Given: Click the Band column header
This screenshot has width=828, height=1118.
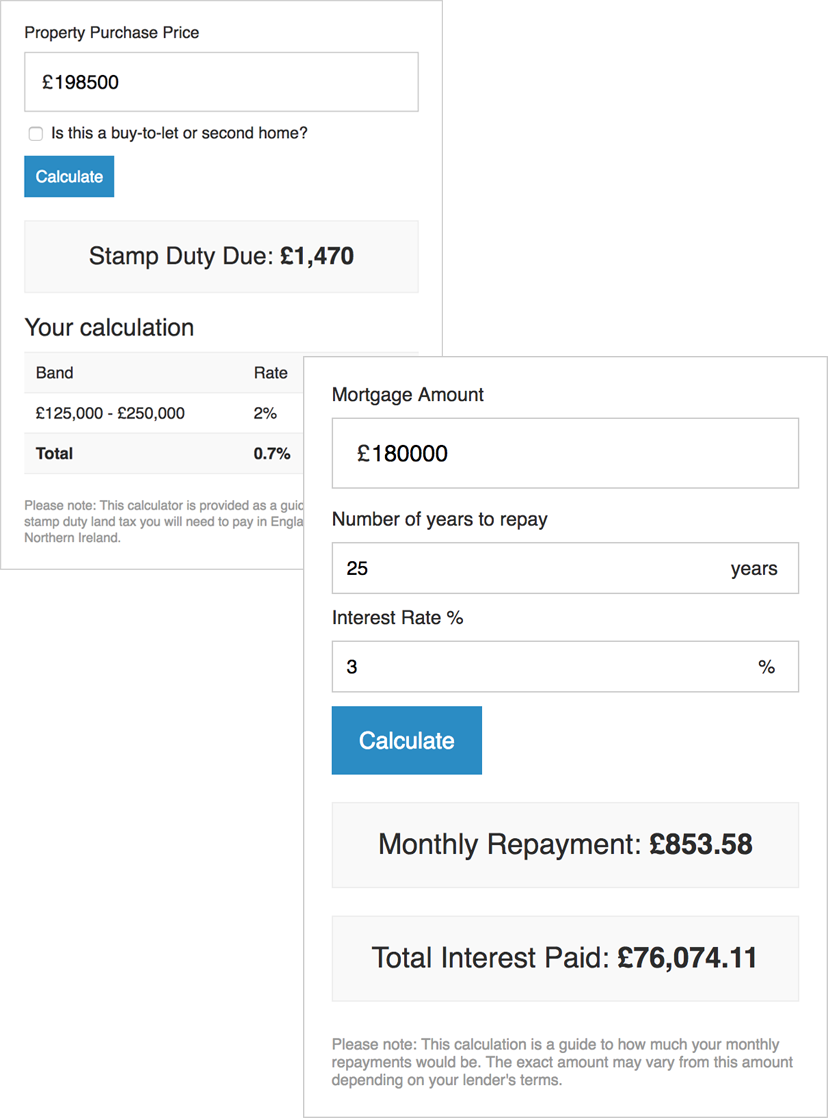Looking at the screenshot, I should point(54,372).
